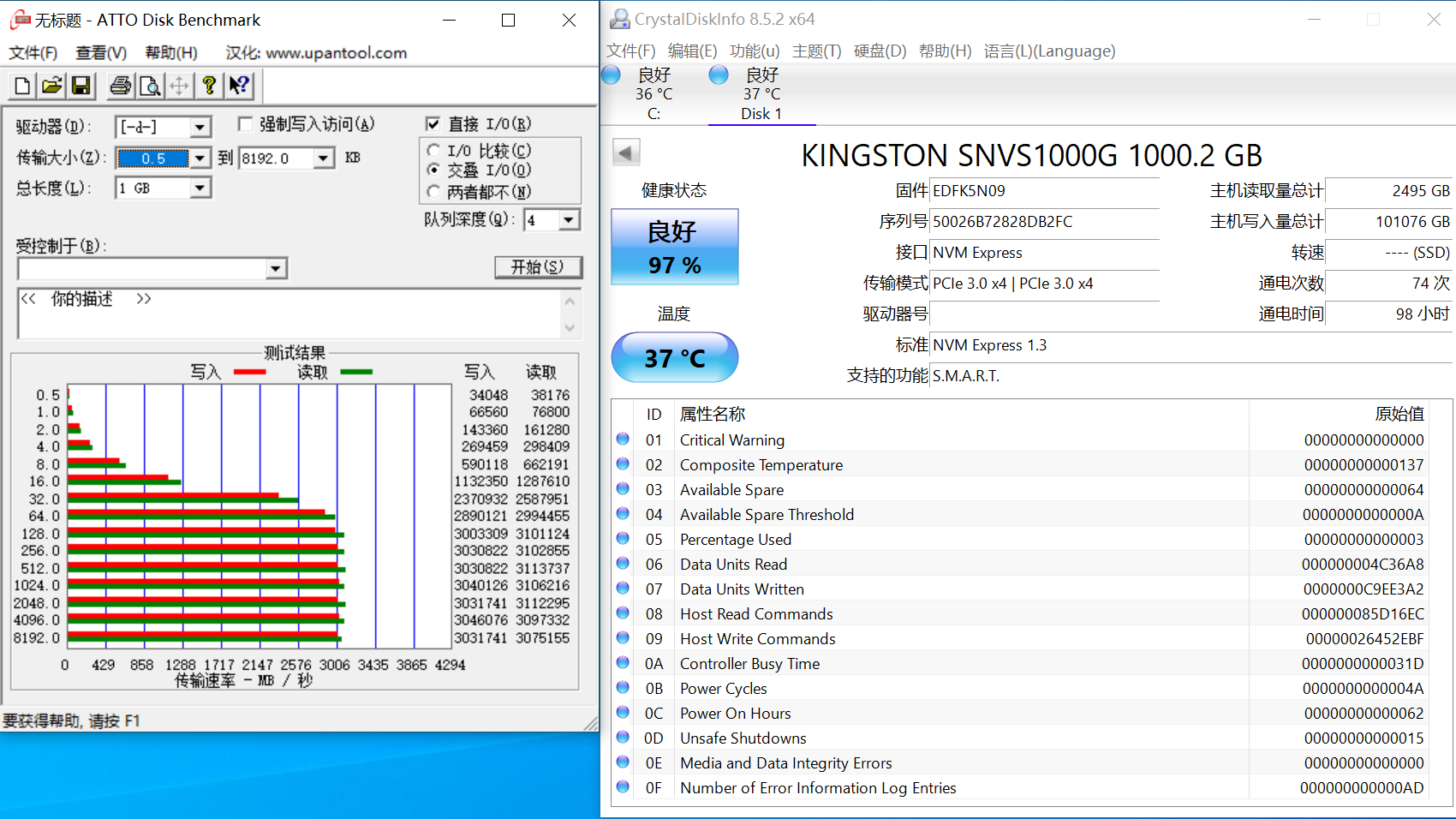Open the 队列深度 queue depth dropdown
1456x819 pixels.
570,220
